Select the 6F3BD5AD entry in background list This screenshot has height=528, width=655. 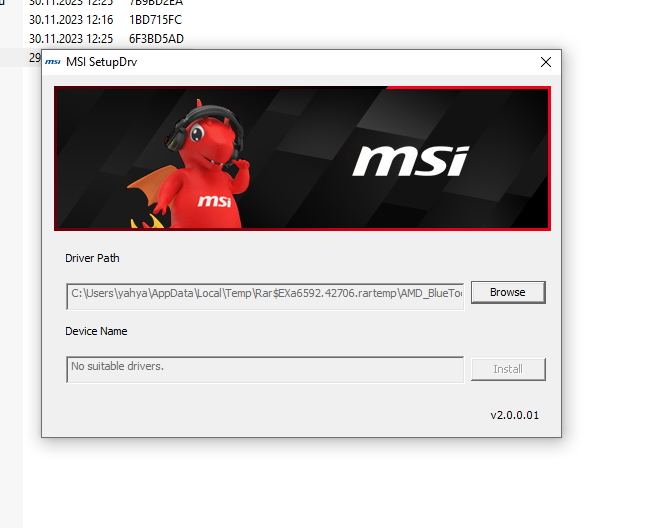pos(156,39)
